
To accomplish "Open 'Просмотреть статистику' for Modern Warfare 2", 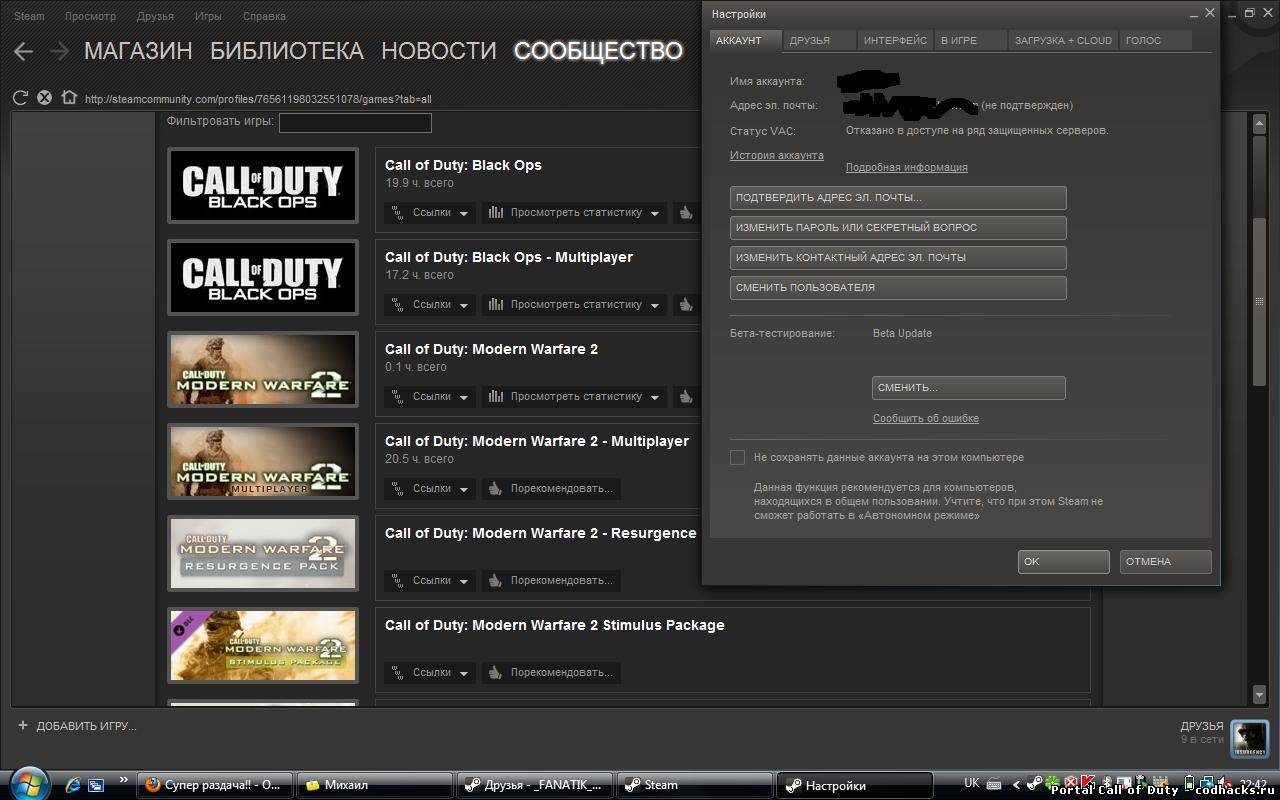I will click(x=574, y=396).
